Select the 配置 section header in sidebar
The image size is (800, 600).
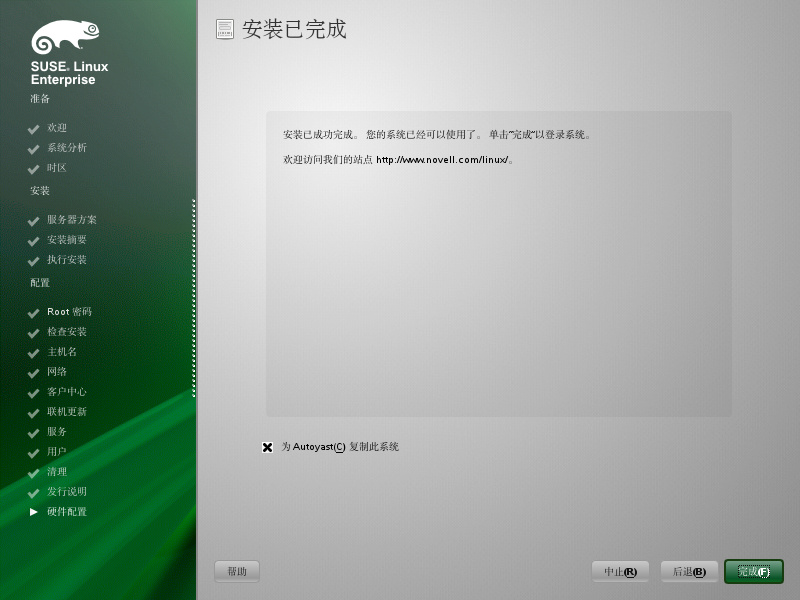(x=38, y=283)
